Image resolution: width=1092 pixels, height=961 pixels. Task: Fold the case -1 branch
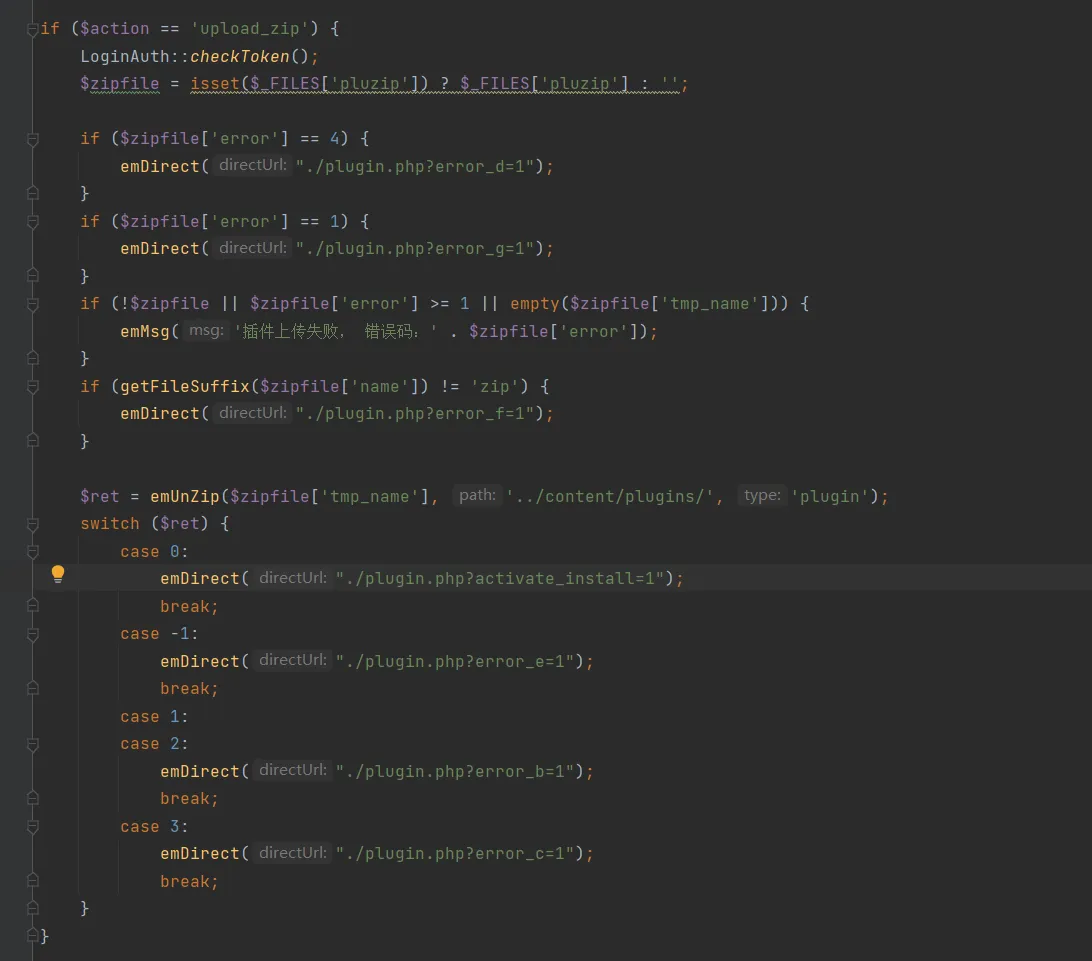(33, 634)
